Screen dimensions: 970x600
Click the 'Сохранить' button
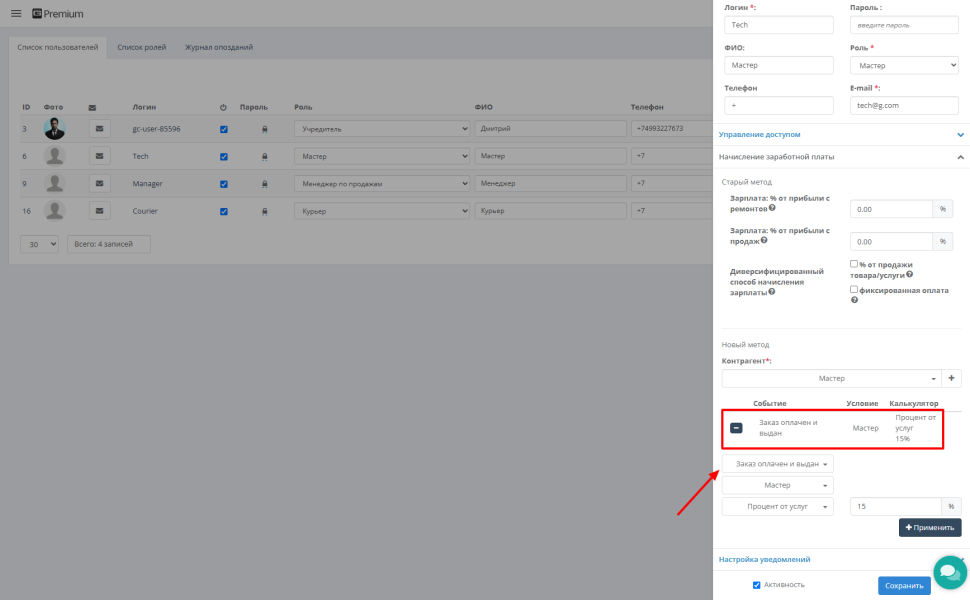903,586
